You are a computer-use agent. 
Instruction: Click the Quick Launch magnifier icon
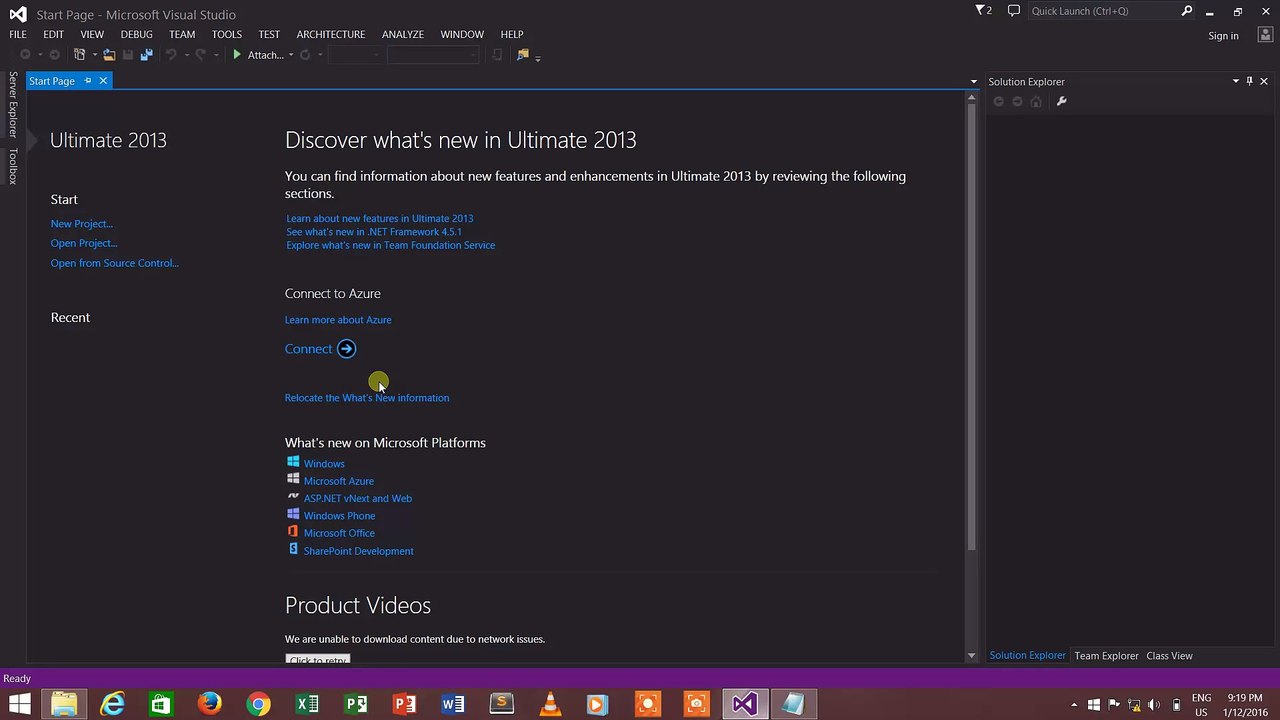tap(1187, 11)
